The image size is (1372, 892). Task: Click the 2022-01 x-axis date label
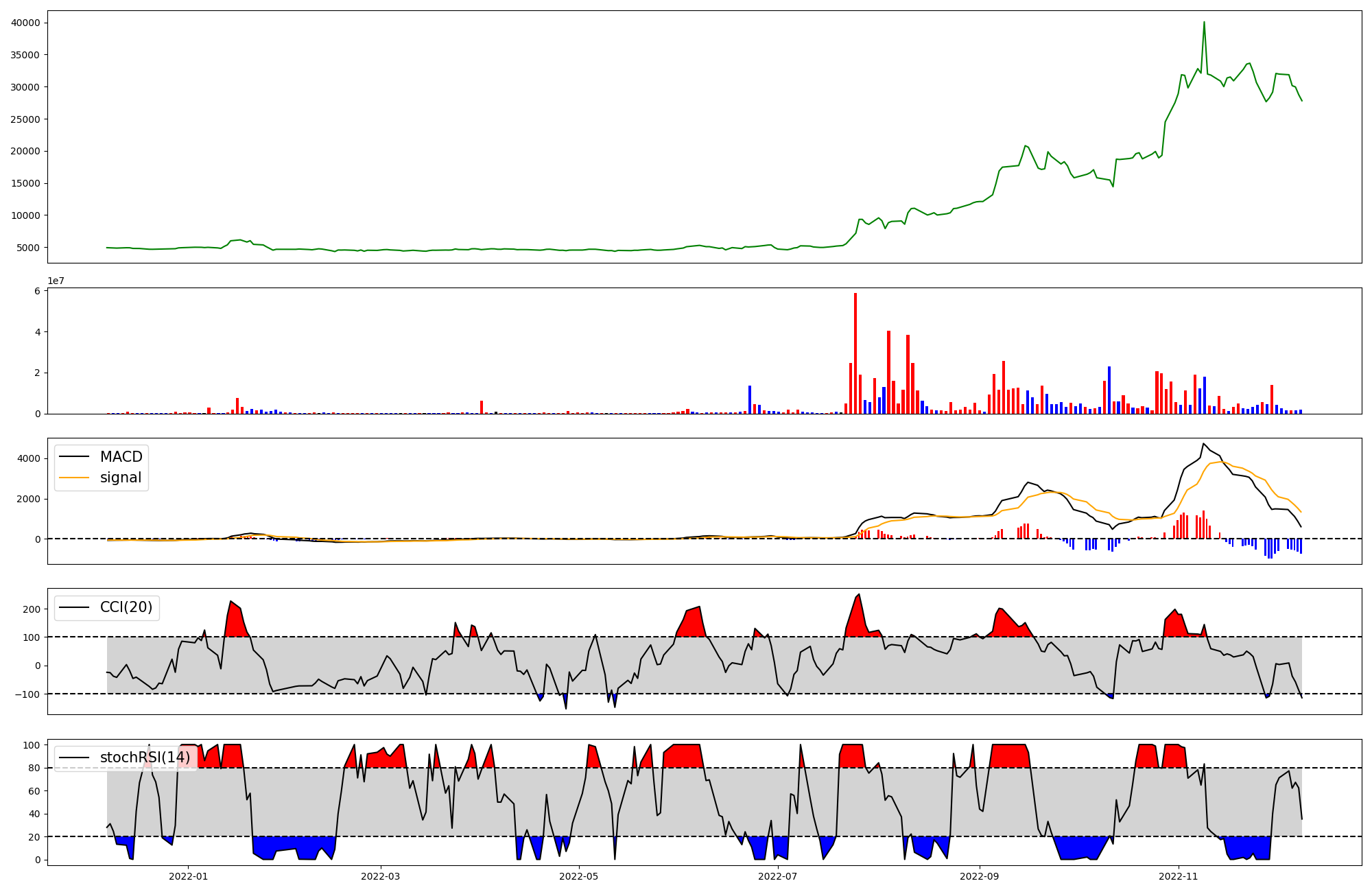[188, 876]
